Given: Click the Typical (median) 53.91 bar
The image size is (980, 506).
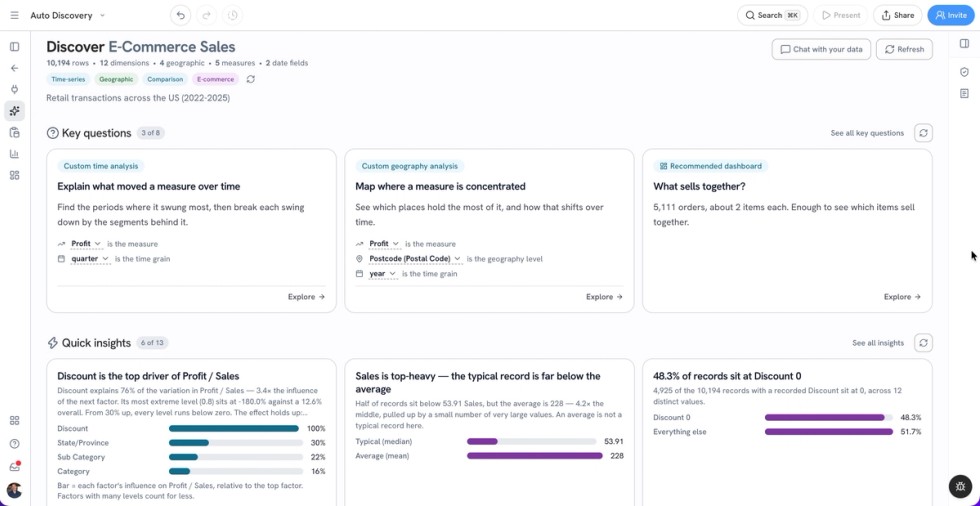Looking at the screenshot, I should tap(532, 442).
